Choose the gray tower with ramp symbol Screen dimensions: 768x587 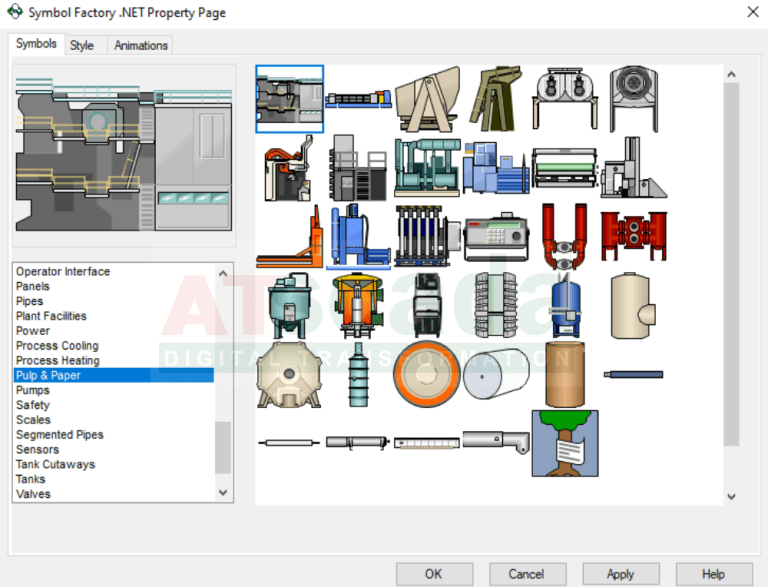[x=634, y=168]
